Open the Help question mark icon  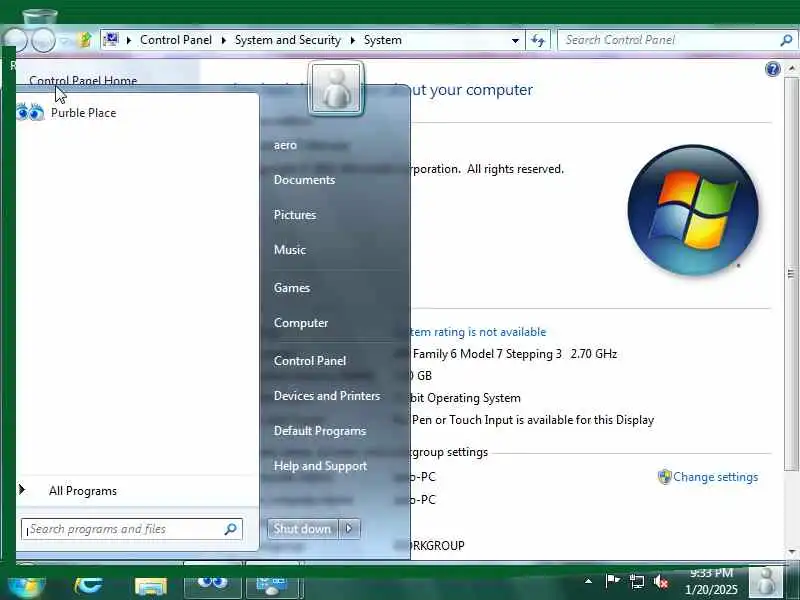pos(772,69)
